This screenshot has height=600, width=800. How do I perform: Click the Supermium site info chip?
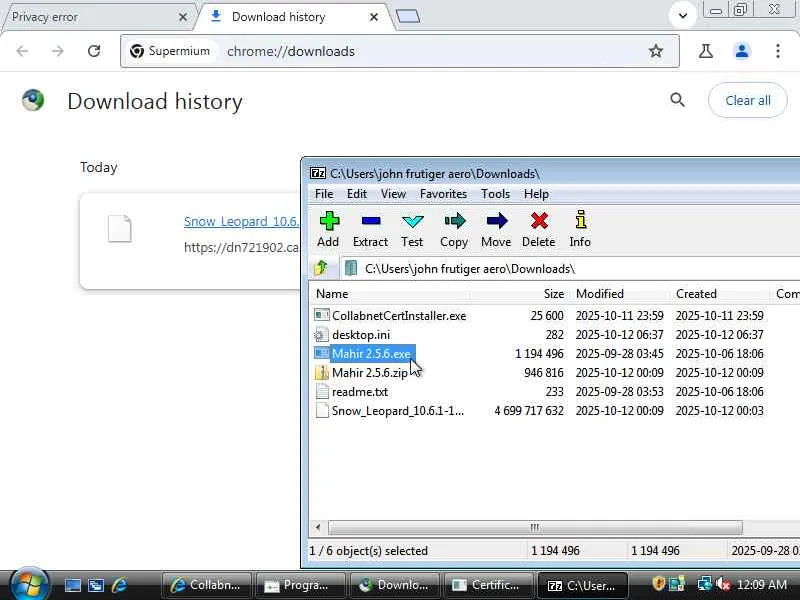coord(170,51)
